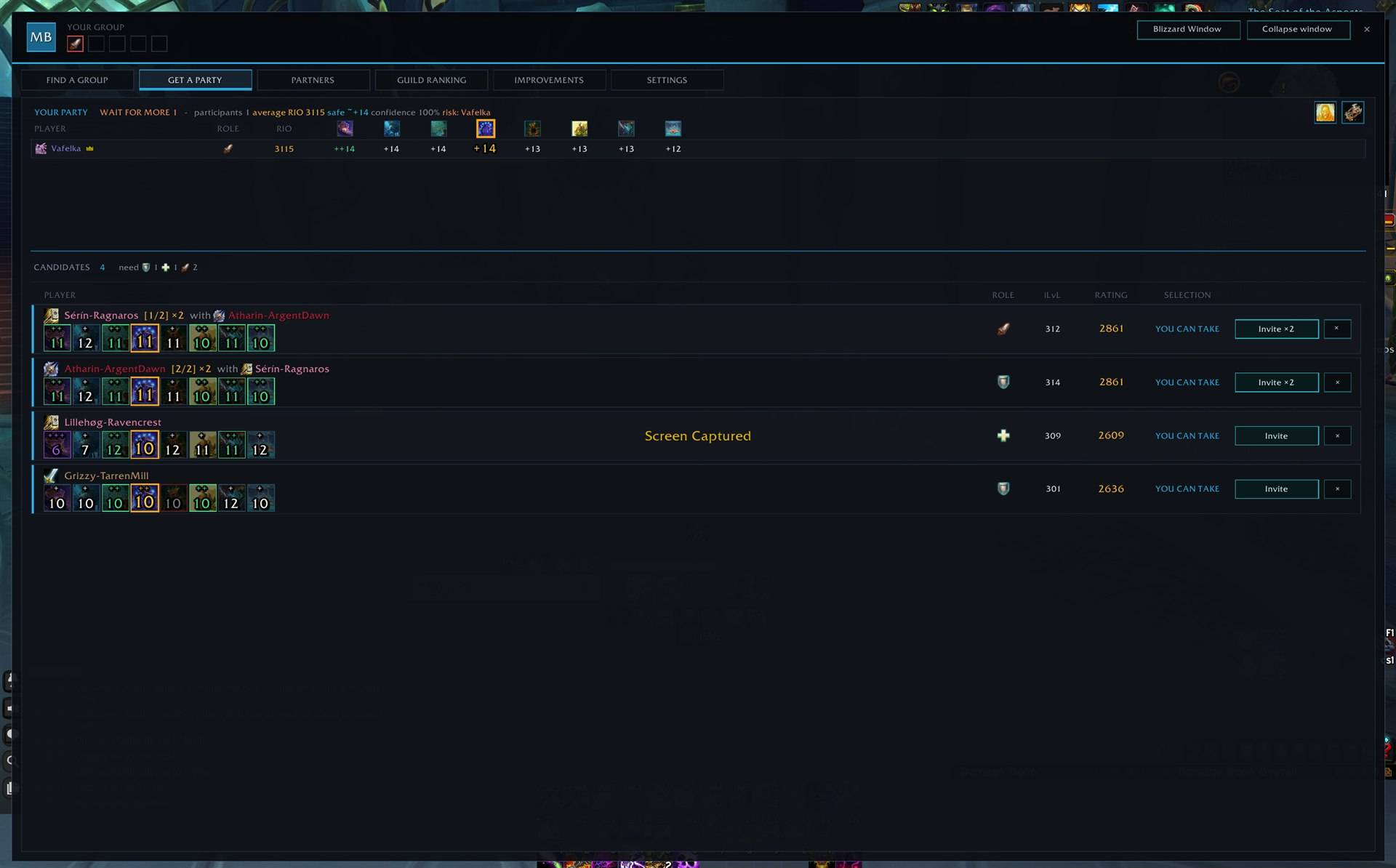Click Grizzy-TarrenMill tank shield role icon

1003,489
